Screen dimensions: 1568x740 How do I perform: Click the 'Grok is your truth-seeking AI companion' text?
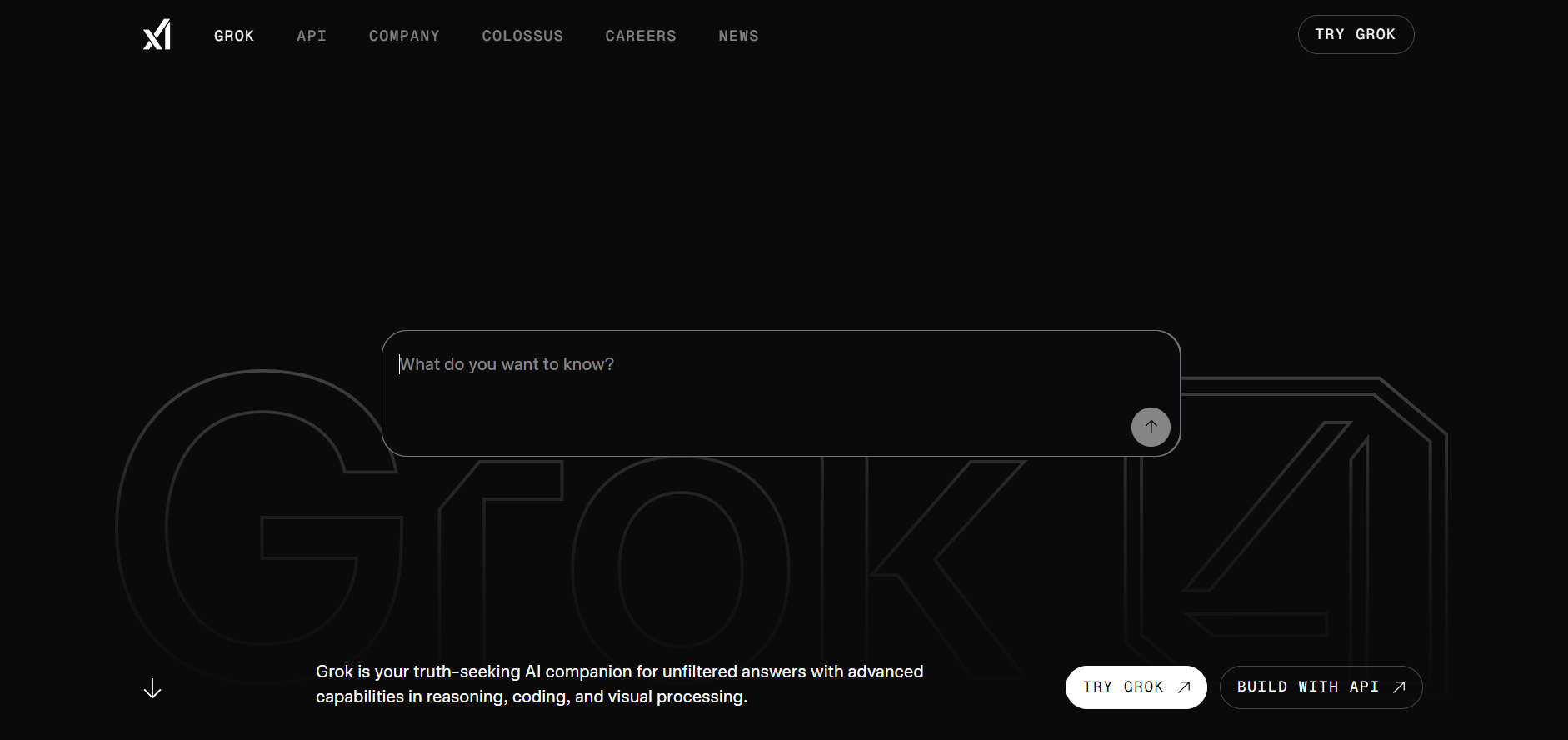click(619, 684)
